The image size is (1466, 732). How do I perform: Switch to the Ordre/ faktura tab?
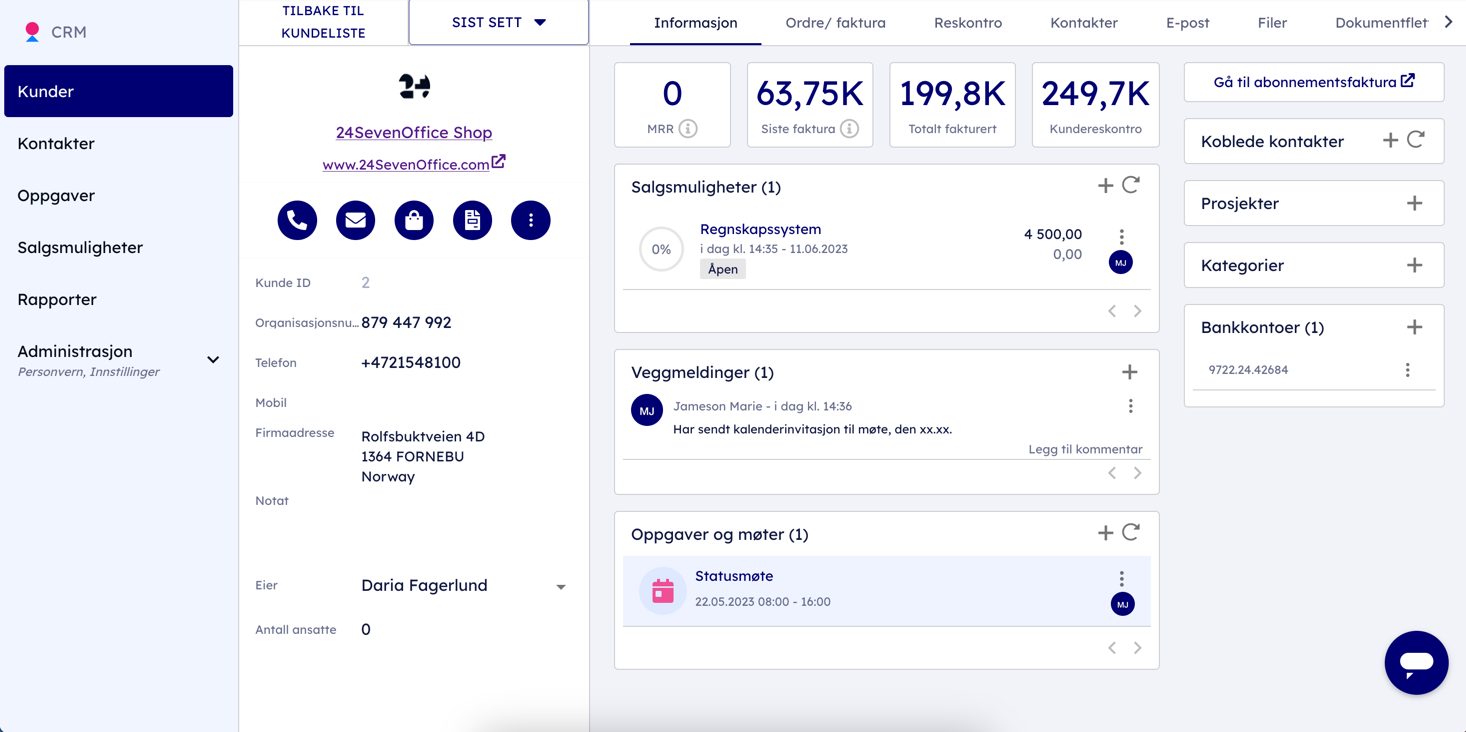[x=835, y=22]
